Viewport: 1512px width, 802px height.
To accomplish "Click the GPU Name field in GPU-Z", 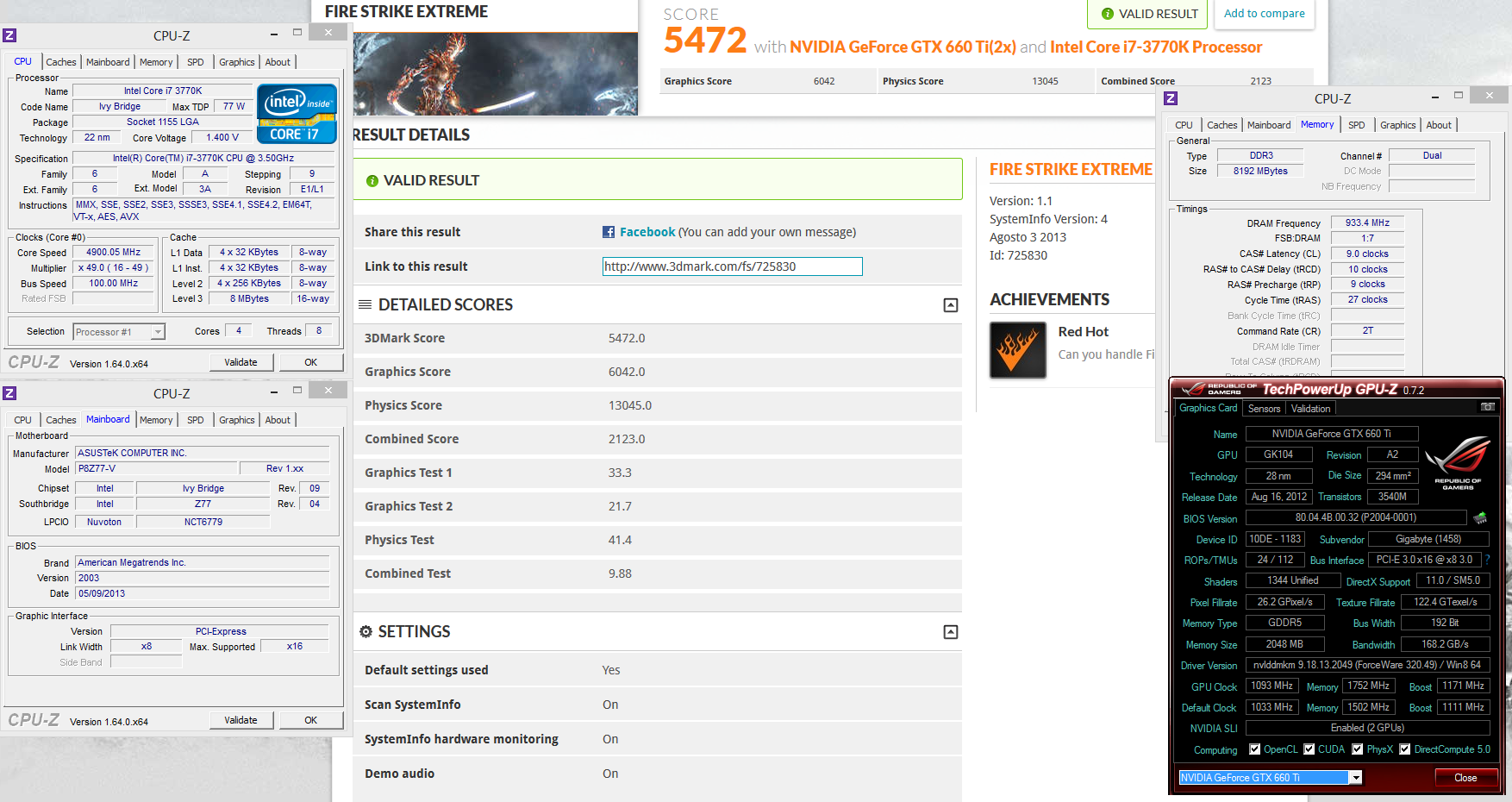I will 1332,434.
